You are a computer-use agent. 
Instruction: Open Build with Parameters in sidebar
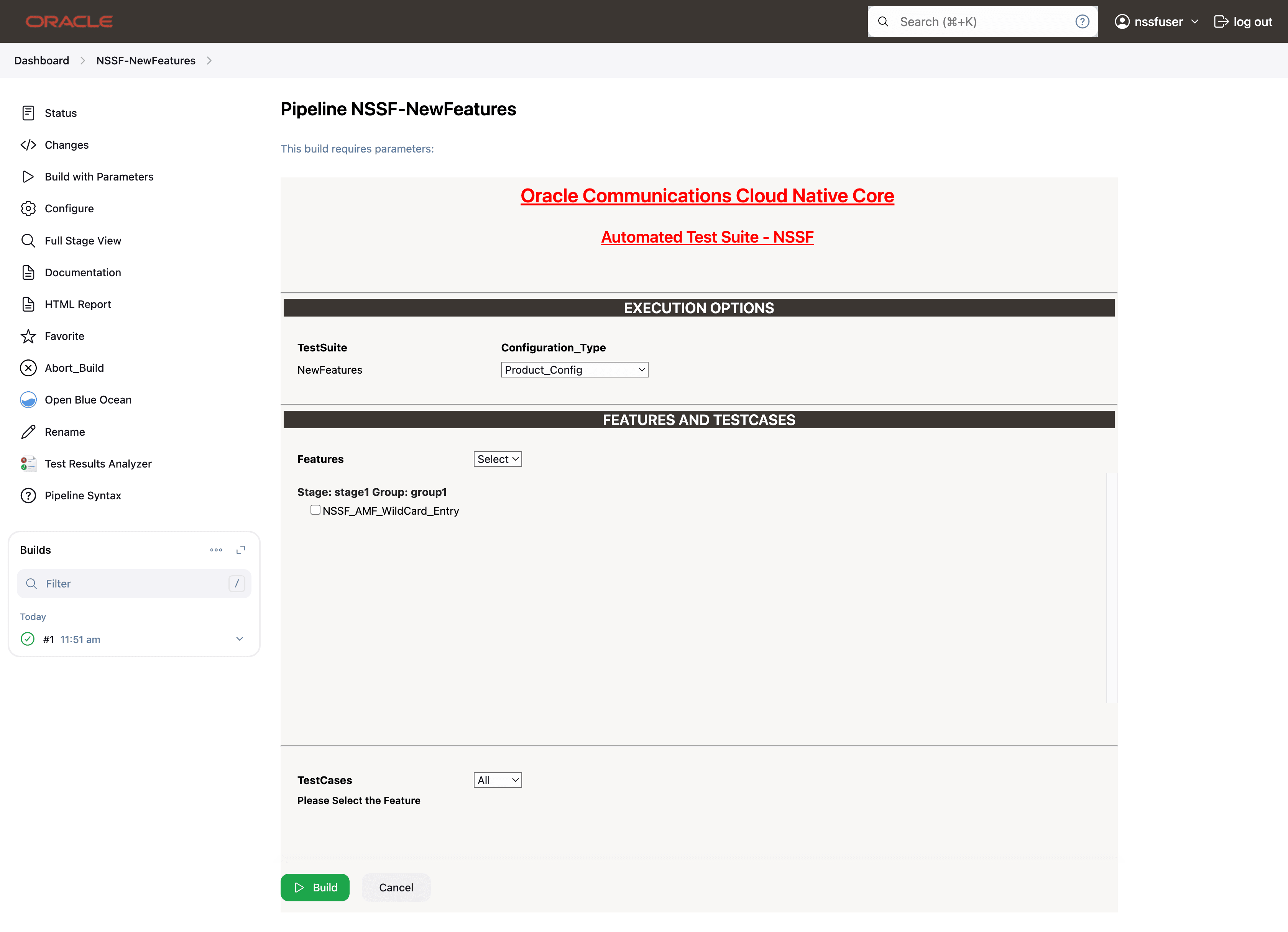pos(99,177)
